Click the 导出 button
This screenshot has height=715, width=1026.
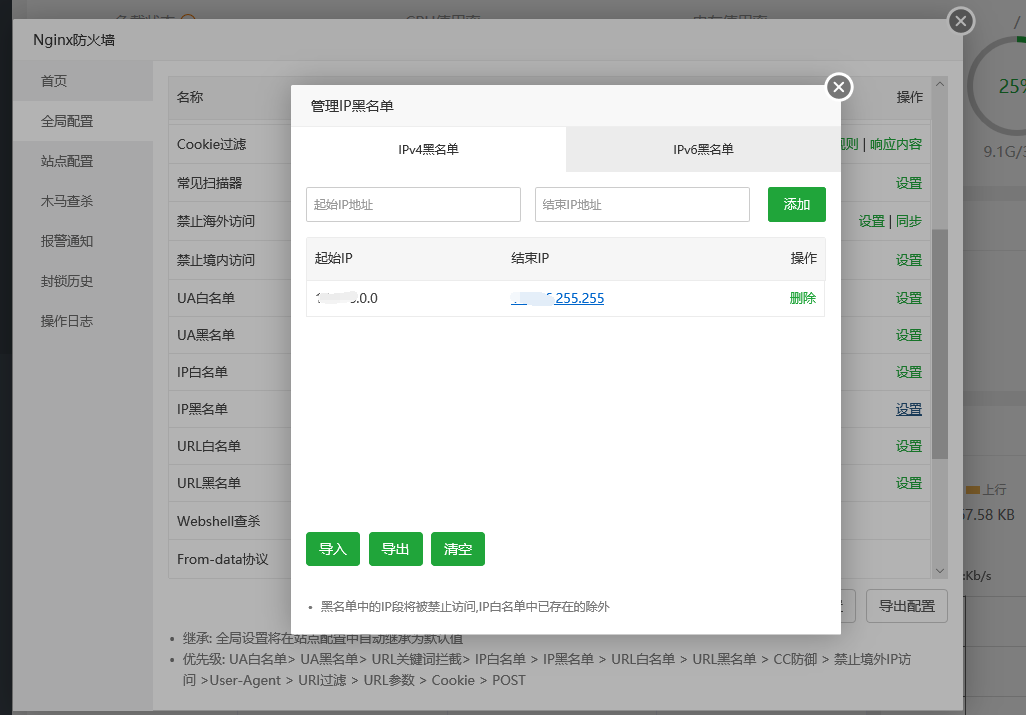tap(395, 549)
